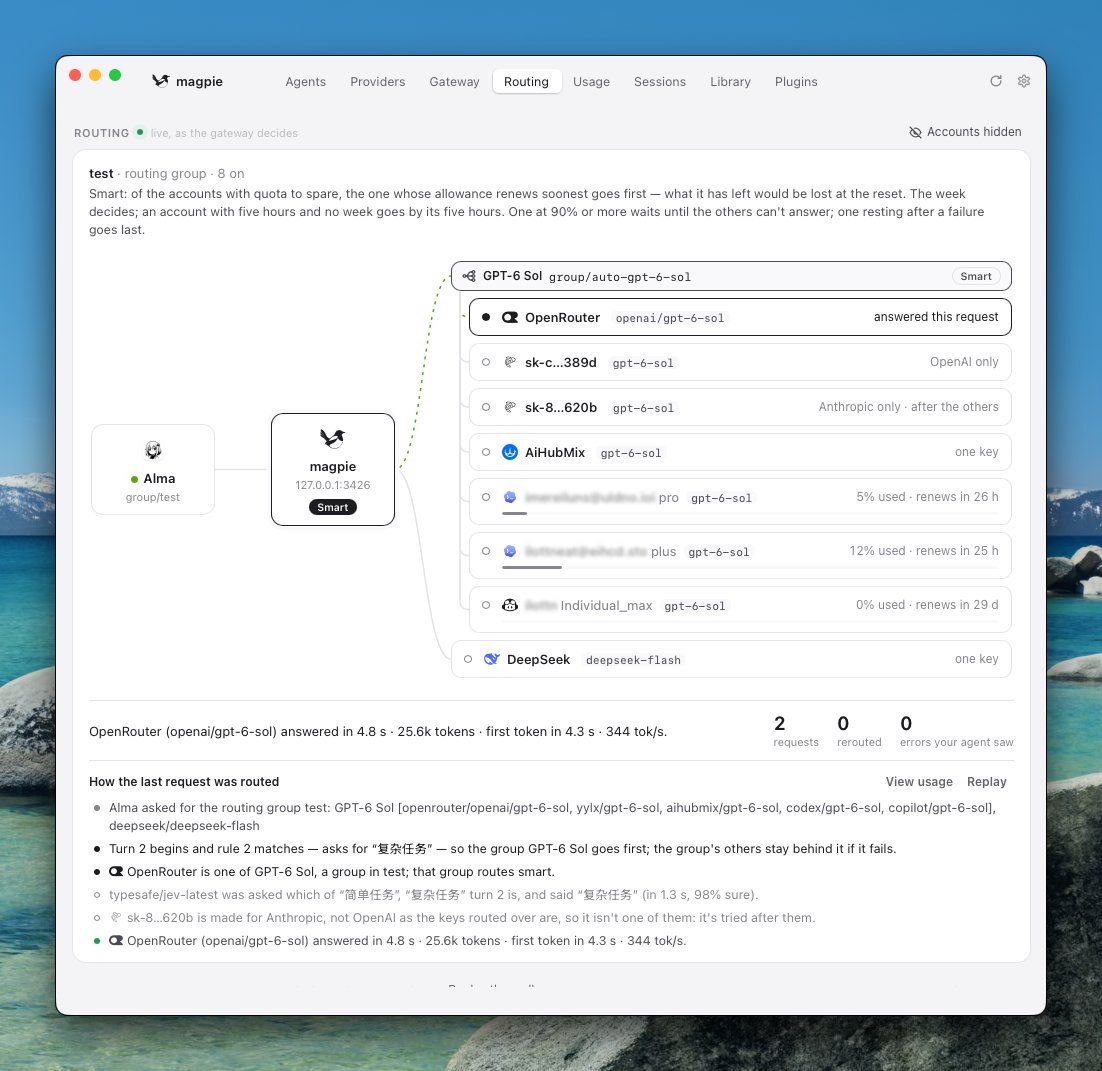
Task: Click the 5% usage bar on the pro account
Action: pyautogui.click(x=750, y=514)
